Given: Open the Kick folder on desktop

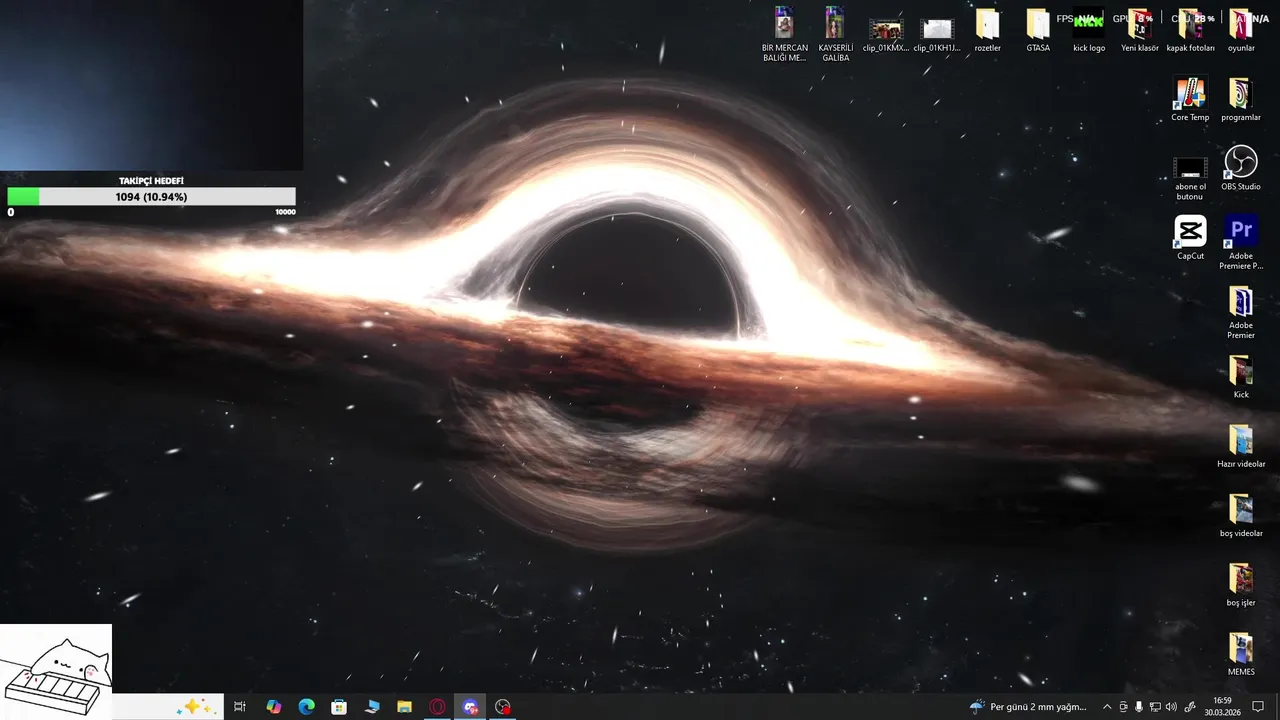Looking at the screenshot, I should click(1241, 377).
